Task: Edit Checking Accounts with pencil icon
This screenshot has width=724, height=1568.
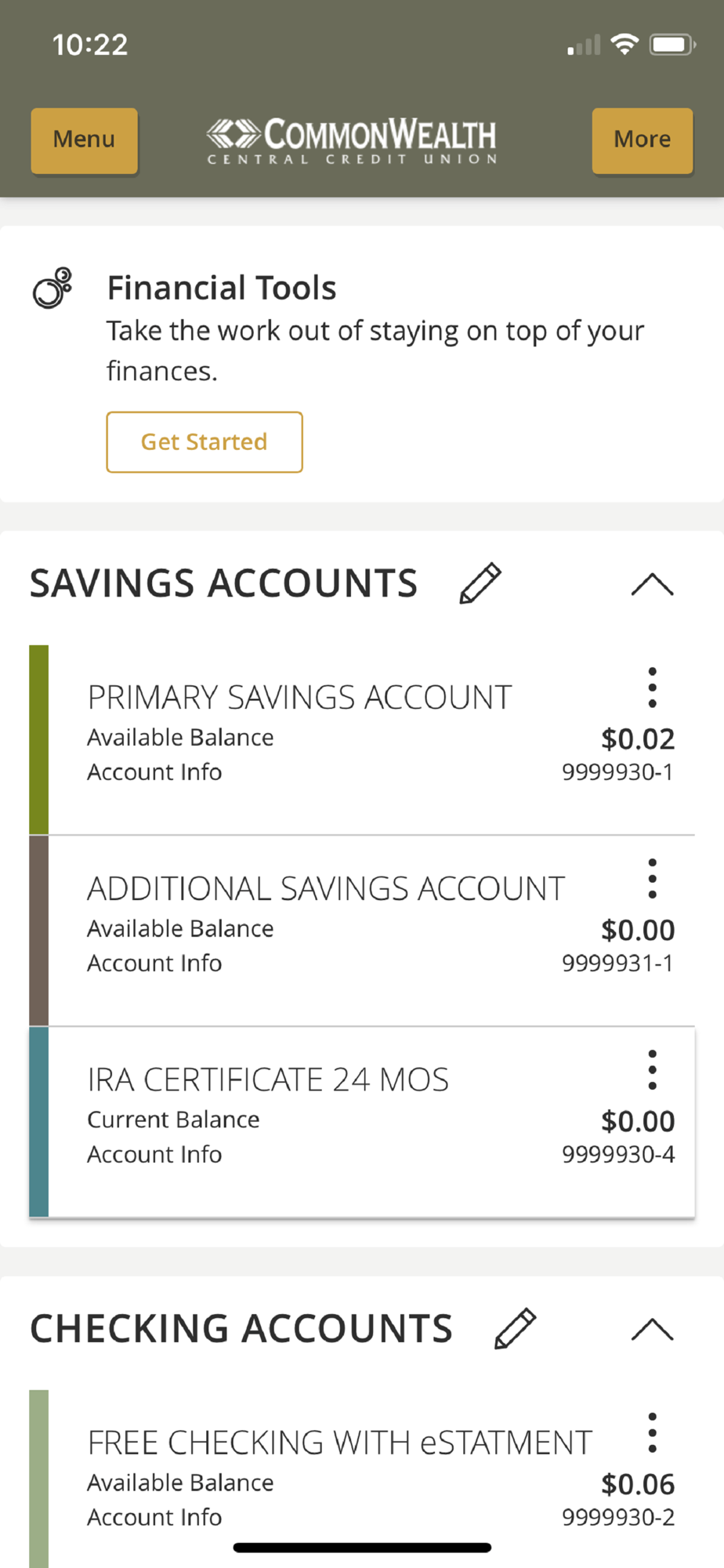Action: coord(516,1328)
